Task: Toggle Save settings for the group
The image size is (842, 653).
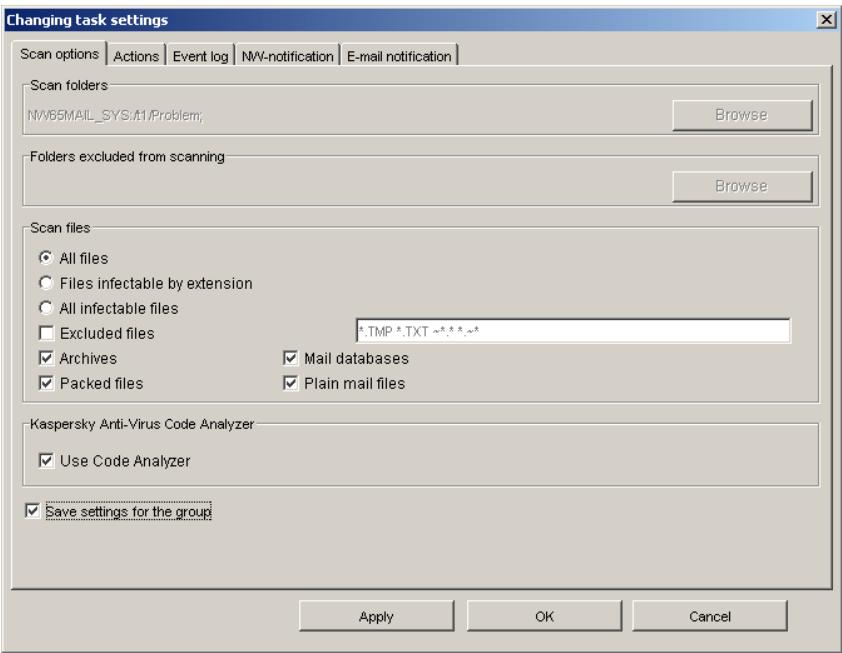Action: (32, 511)
